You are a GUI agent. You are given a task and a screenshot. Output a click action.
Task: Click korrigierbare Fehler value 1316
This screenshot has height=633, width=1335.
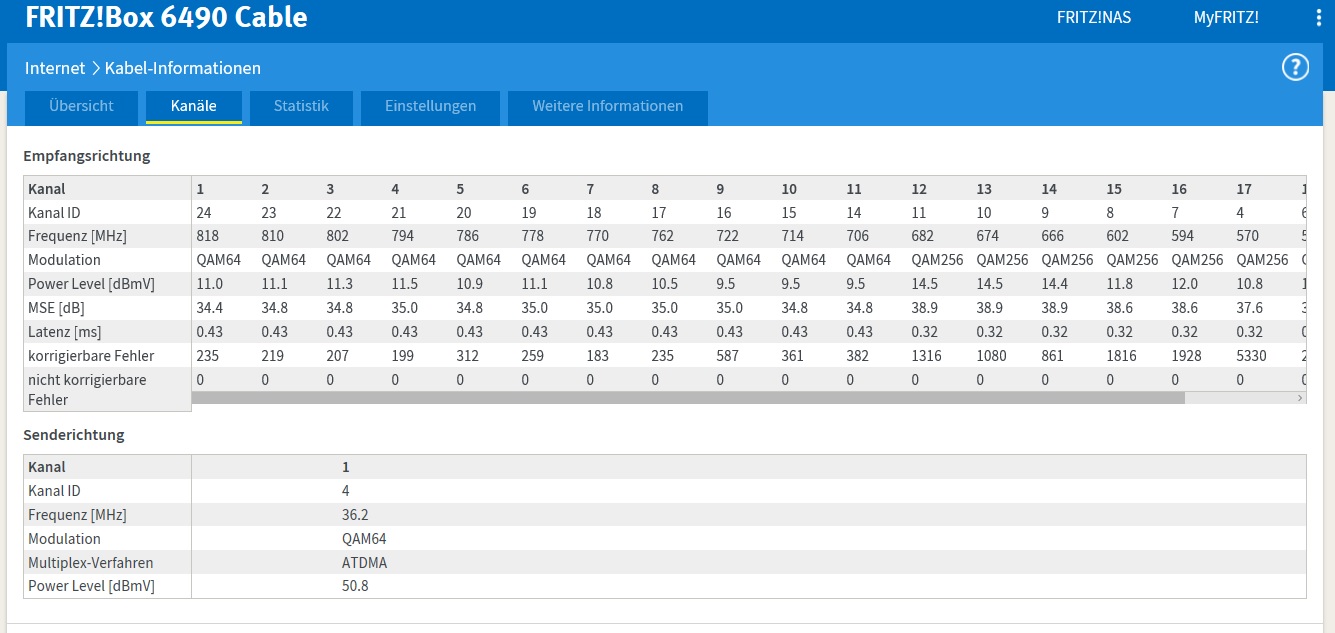927,356
